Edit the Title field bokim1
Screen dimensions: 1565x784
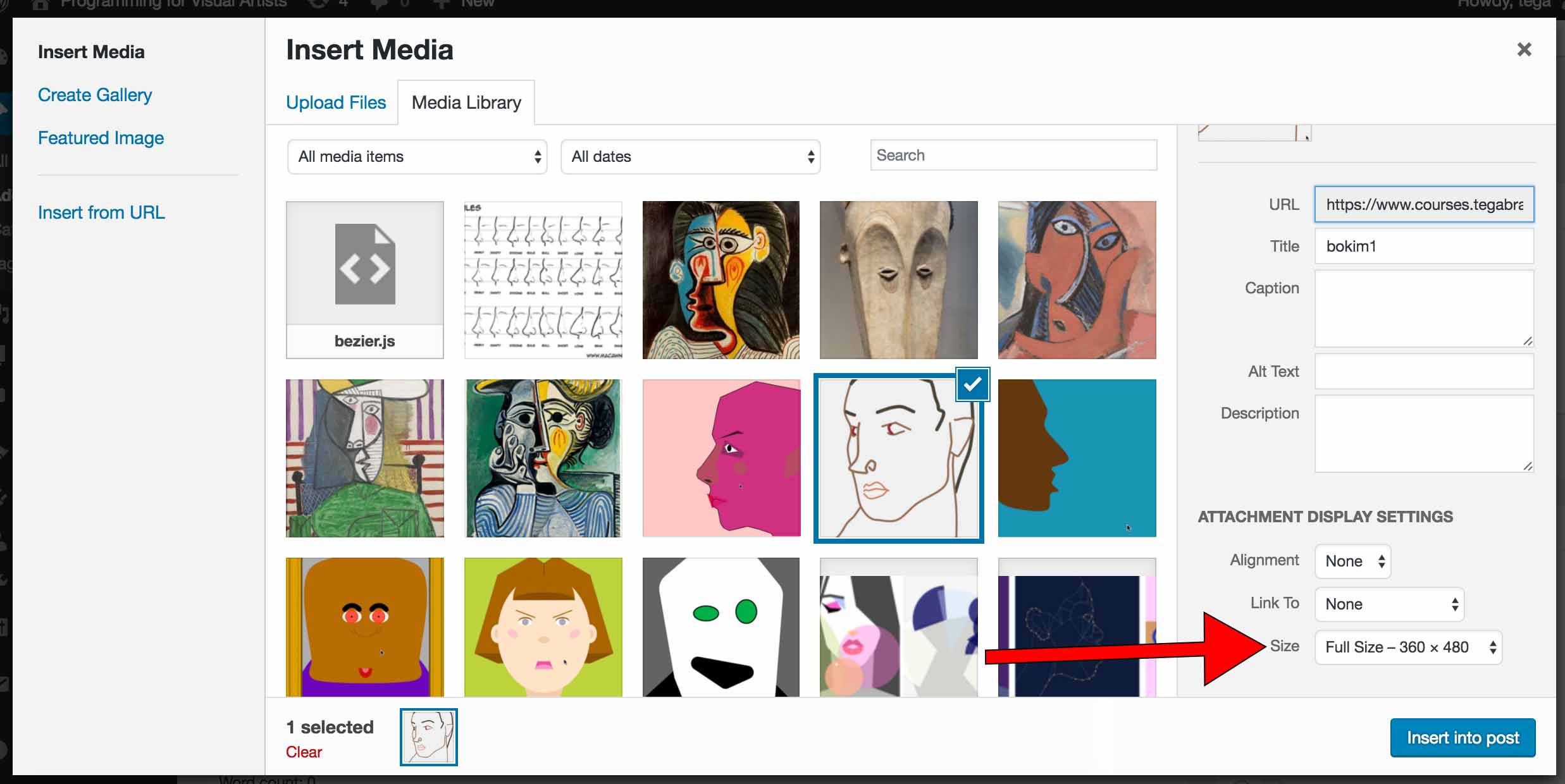click(x=1425, y=246)
